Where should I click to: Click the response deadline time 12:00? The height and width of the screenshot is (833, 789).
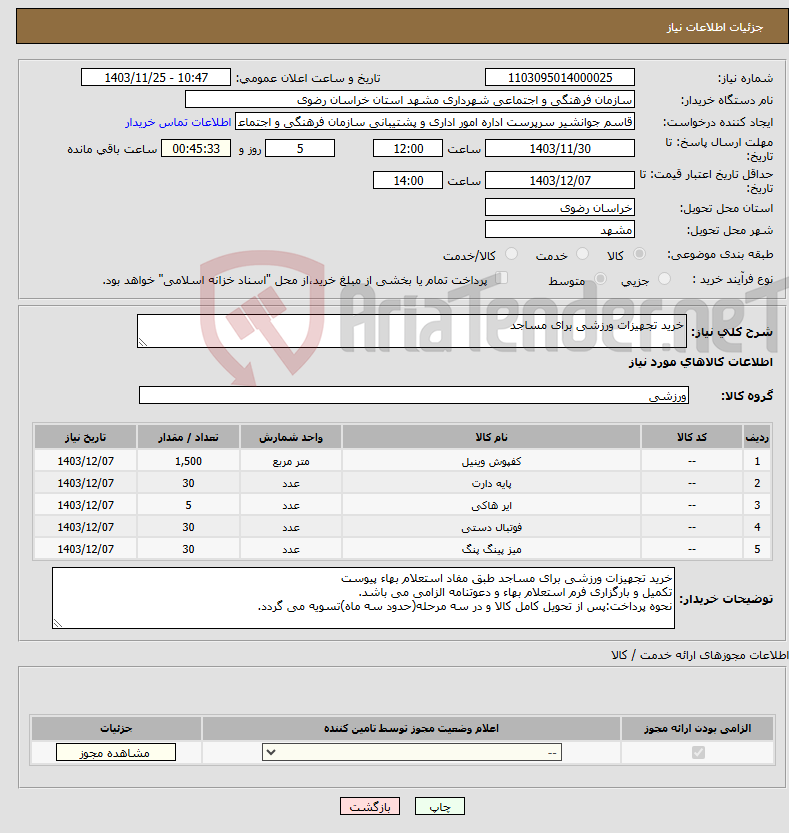408,149
